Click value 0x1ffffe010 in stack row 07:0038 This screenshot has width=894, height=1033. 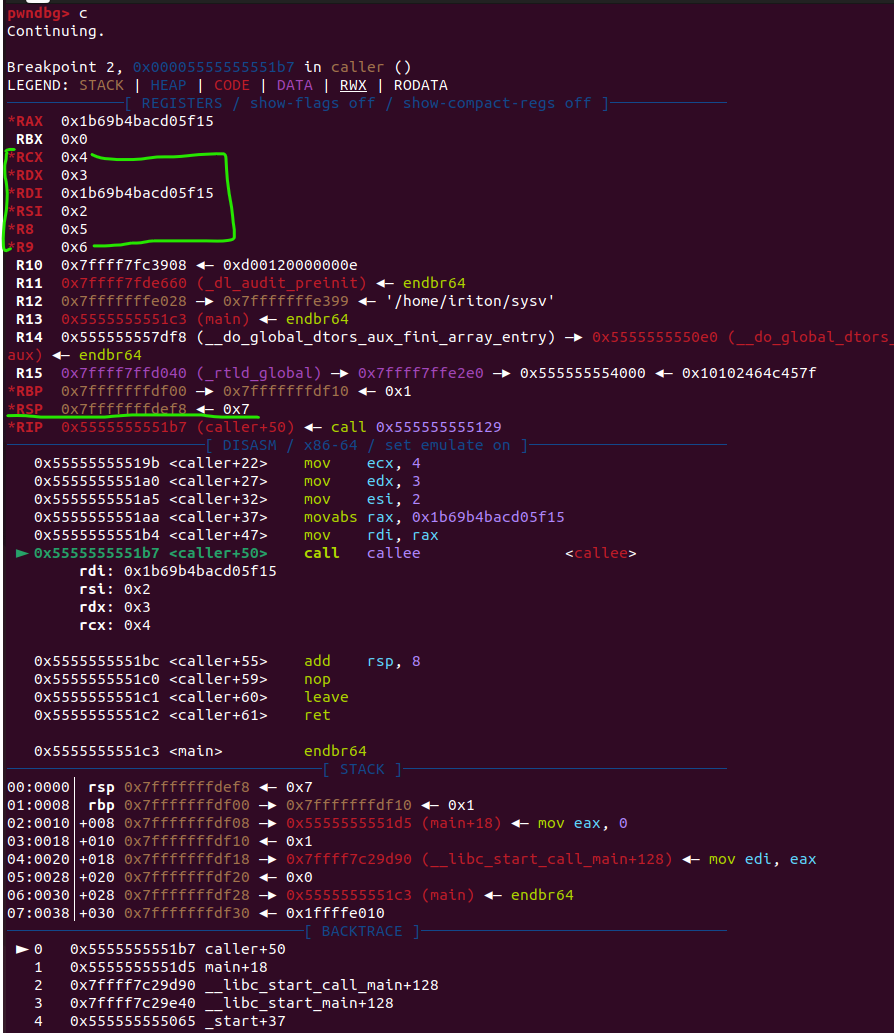[335, 913]
